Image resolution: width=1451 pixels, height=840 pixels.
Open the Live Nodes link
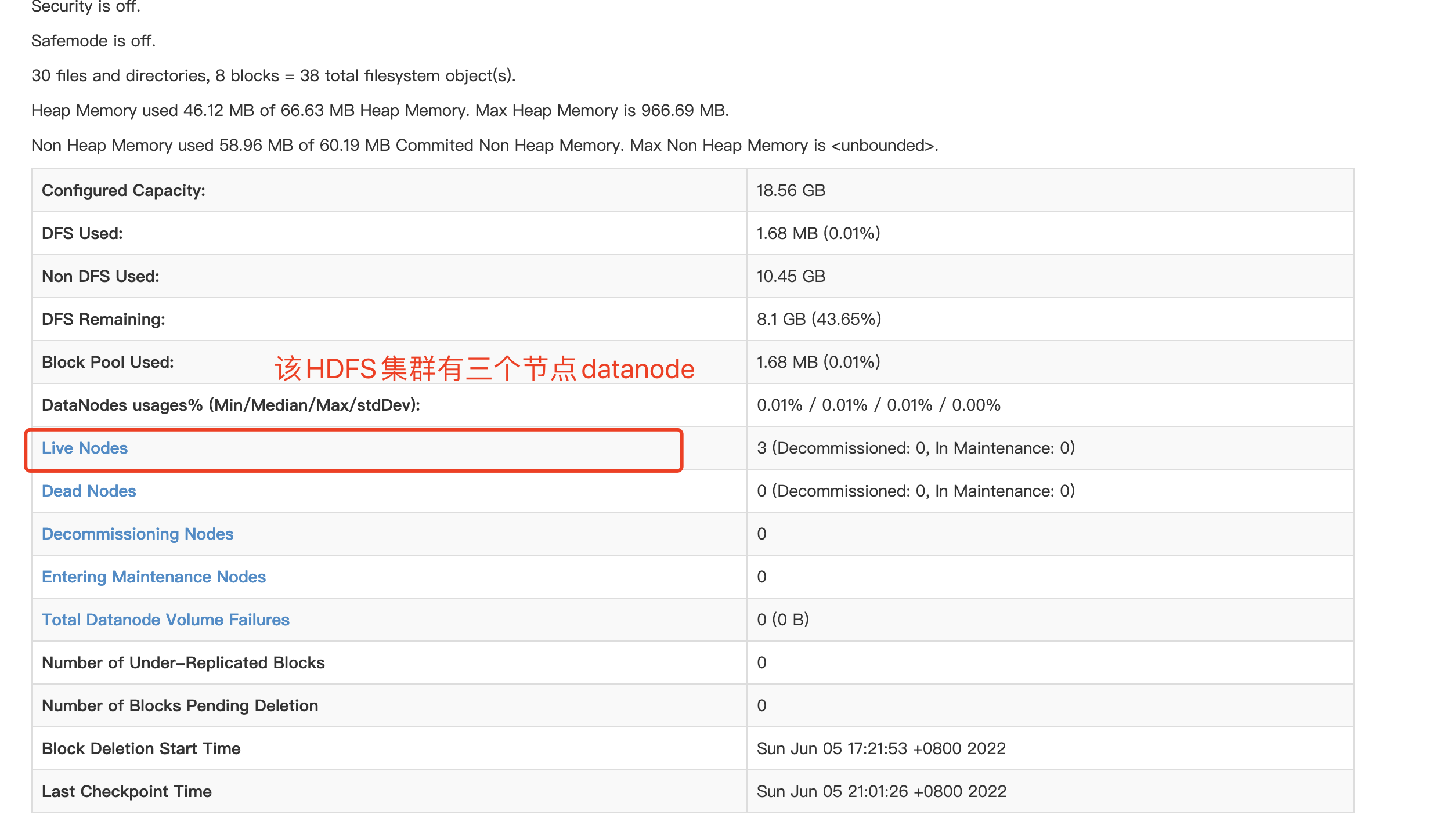(x=85, y=448)
